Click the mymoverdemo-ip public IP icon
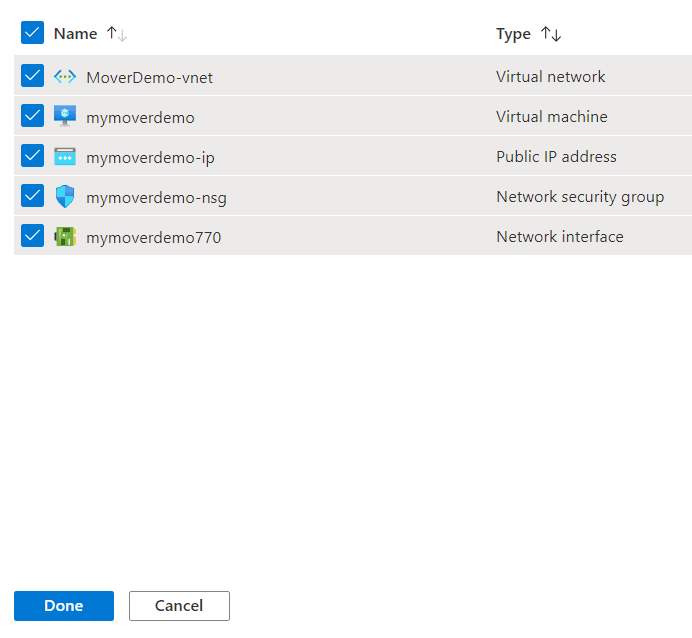692x638 pixels. pos(65,157)
